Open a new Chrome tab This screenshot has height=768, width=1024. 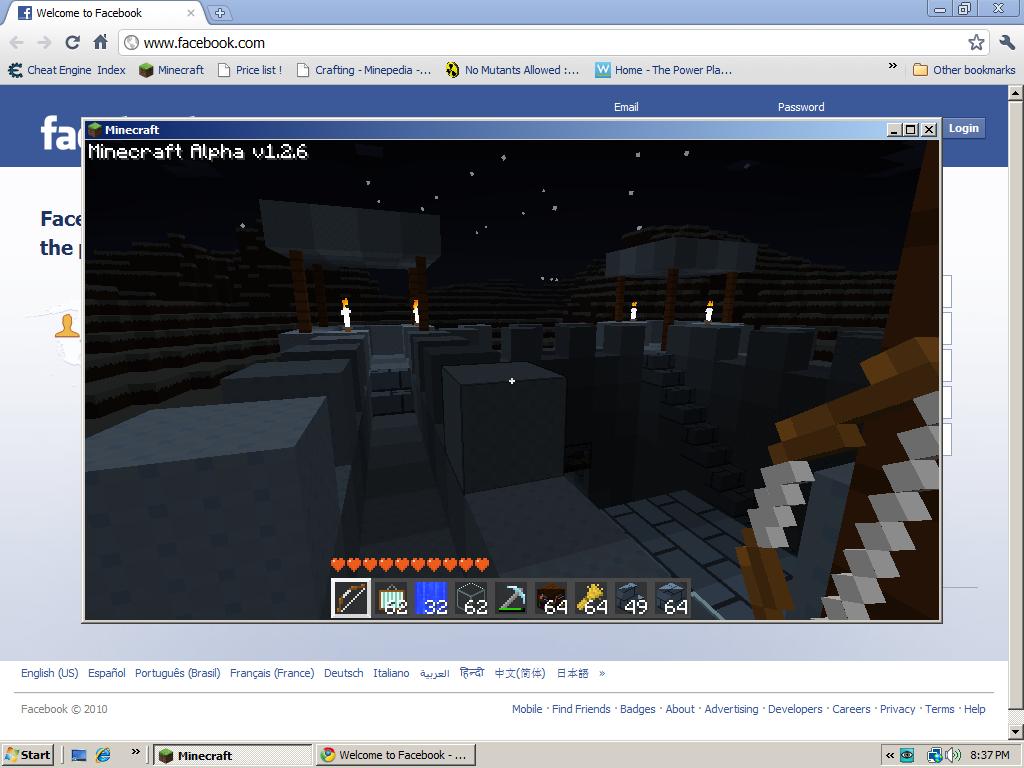(219, 13)
